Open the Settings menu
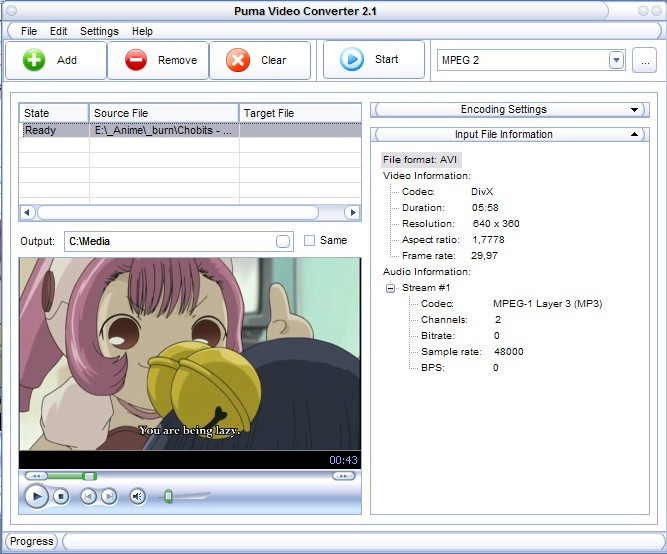Screen dimensions: 667x554 click(99, 31)
